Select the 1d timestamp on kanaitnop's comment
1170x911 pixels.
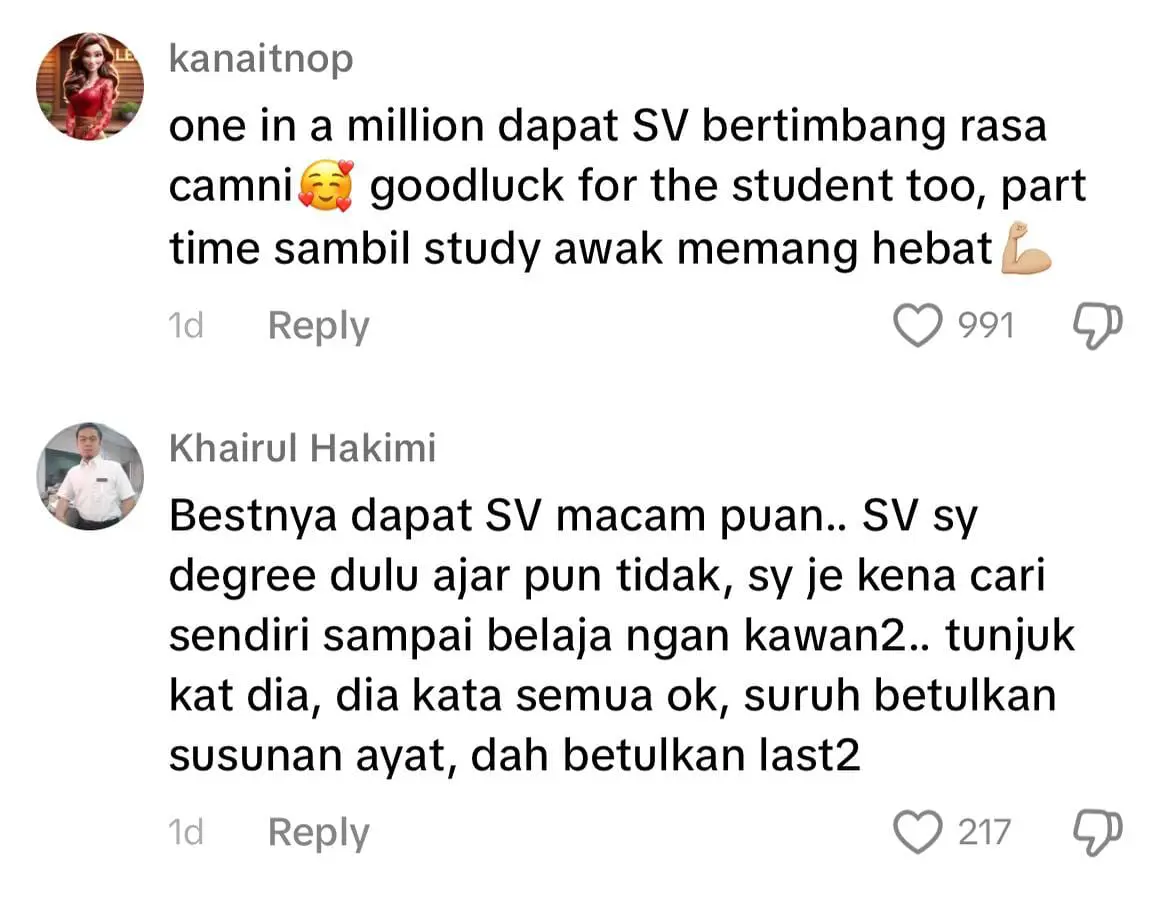[x=186, y=326]
